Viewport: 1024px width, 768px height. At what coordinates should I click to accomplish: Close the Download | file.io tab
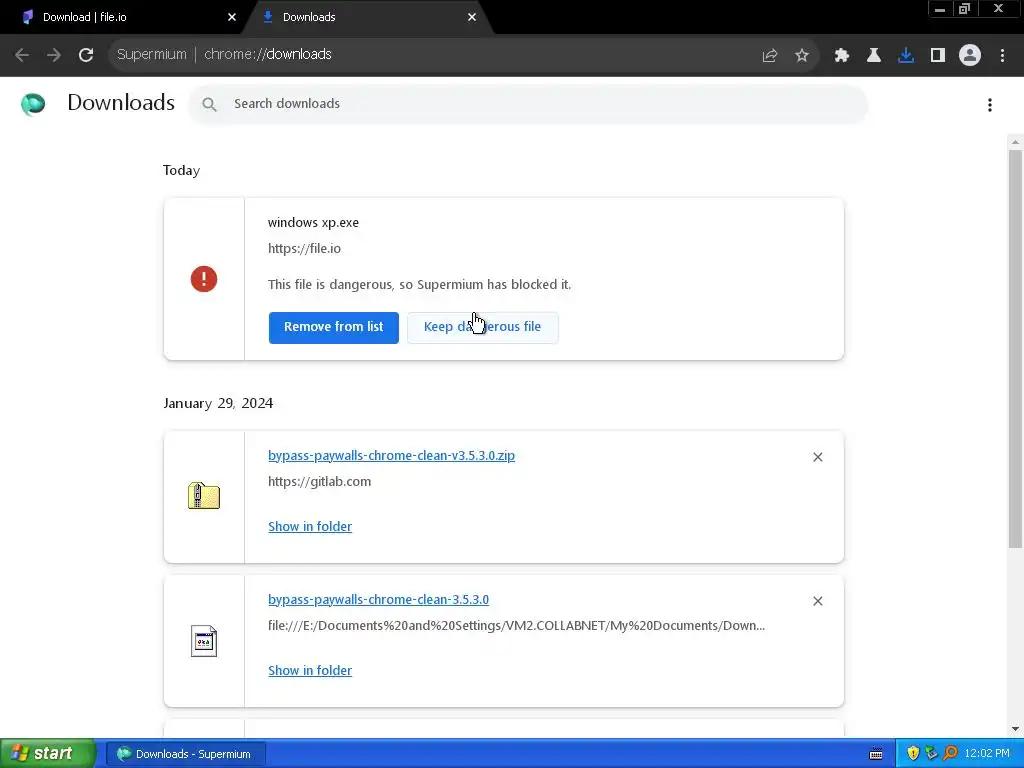232,17
